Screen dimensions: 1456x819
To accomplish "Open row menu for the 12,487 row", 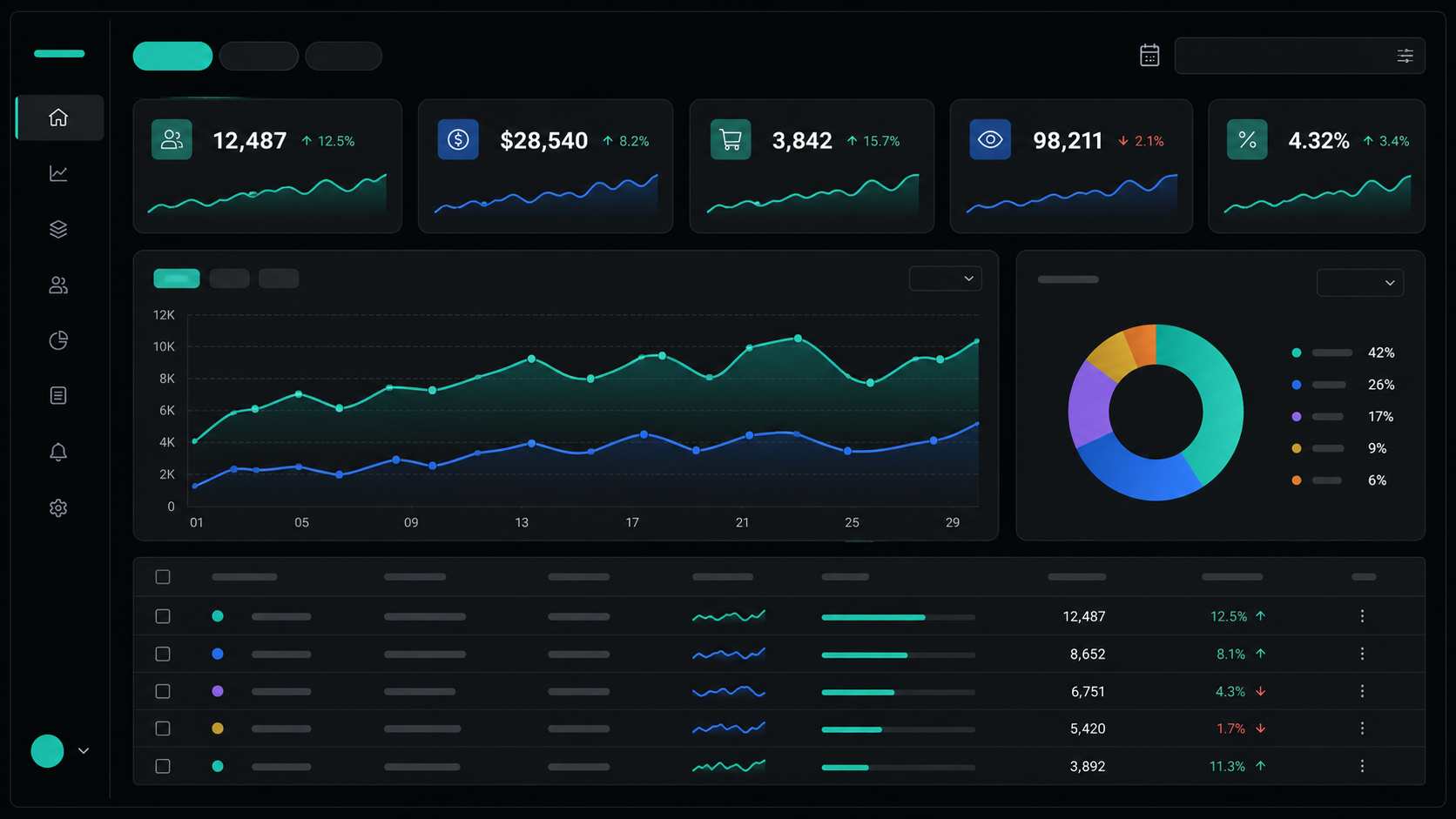I will (1362, 616).
